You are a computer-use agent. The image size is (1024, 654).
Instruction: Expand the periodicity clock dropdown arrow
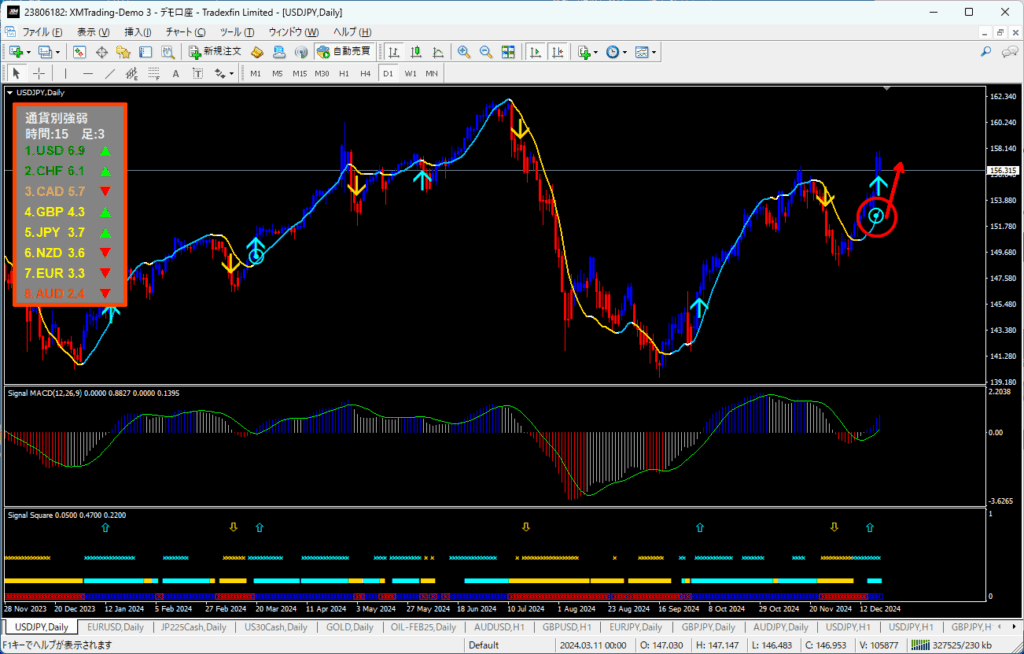point(624,52)
